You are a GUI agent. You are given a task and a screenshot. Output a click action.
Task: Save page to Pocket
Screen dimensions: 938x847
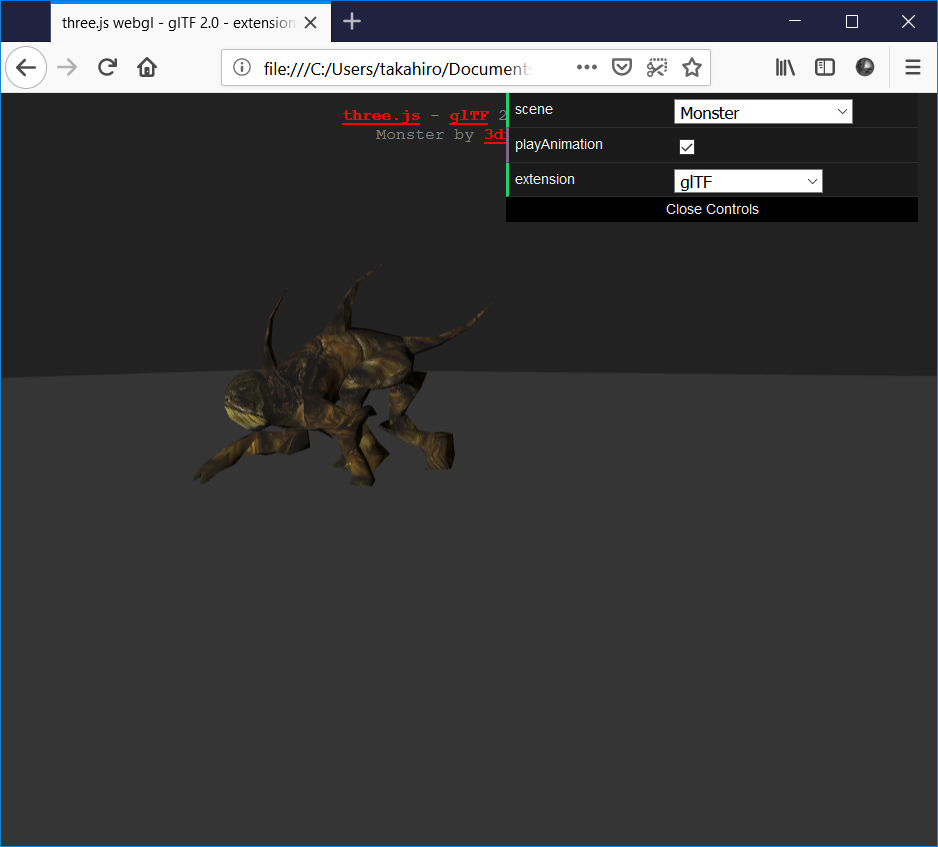(x=622, y=68)
